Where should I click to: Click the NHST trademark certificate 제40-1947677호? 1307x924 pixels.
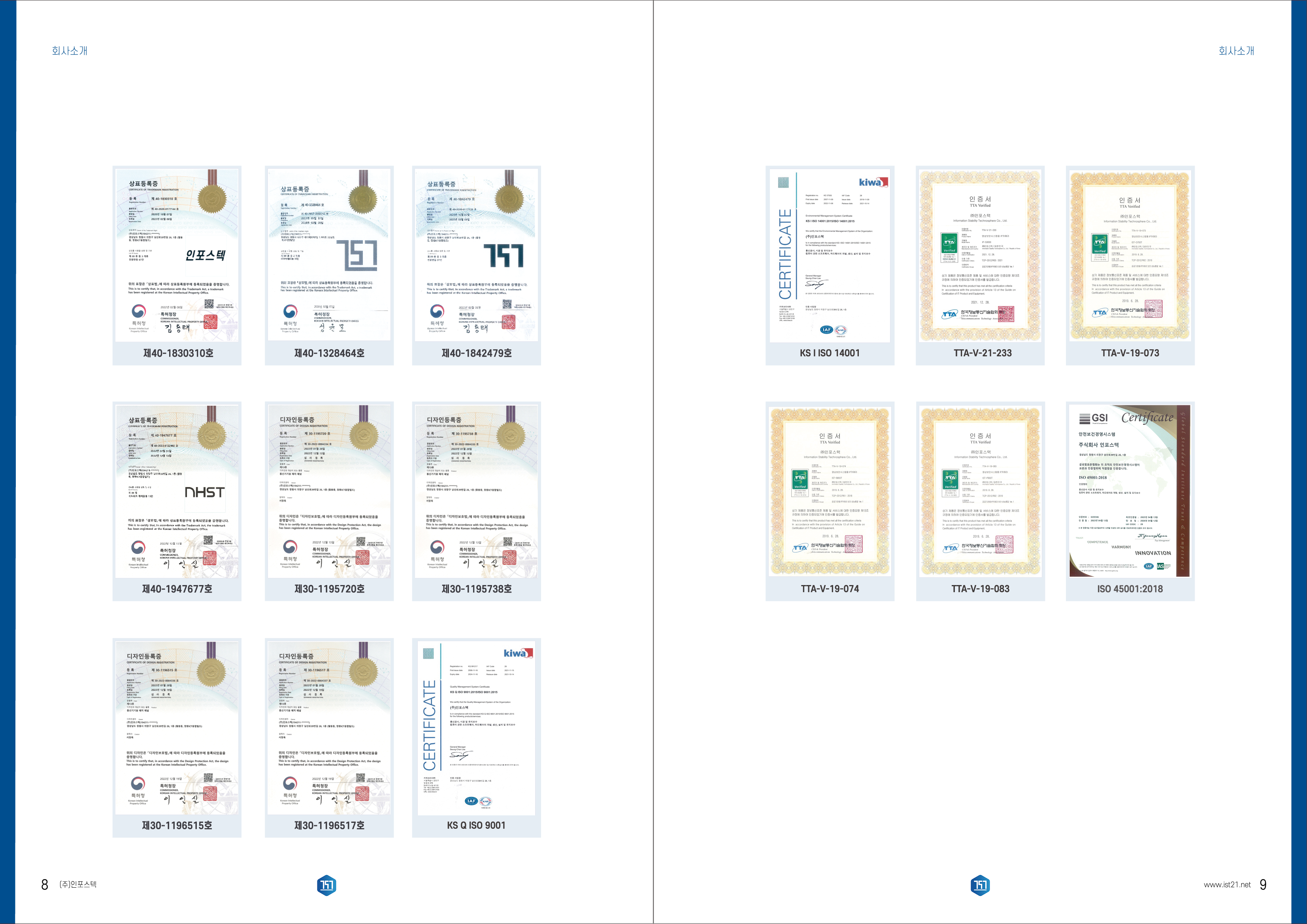pos(177,491)
